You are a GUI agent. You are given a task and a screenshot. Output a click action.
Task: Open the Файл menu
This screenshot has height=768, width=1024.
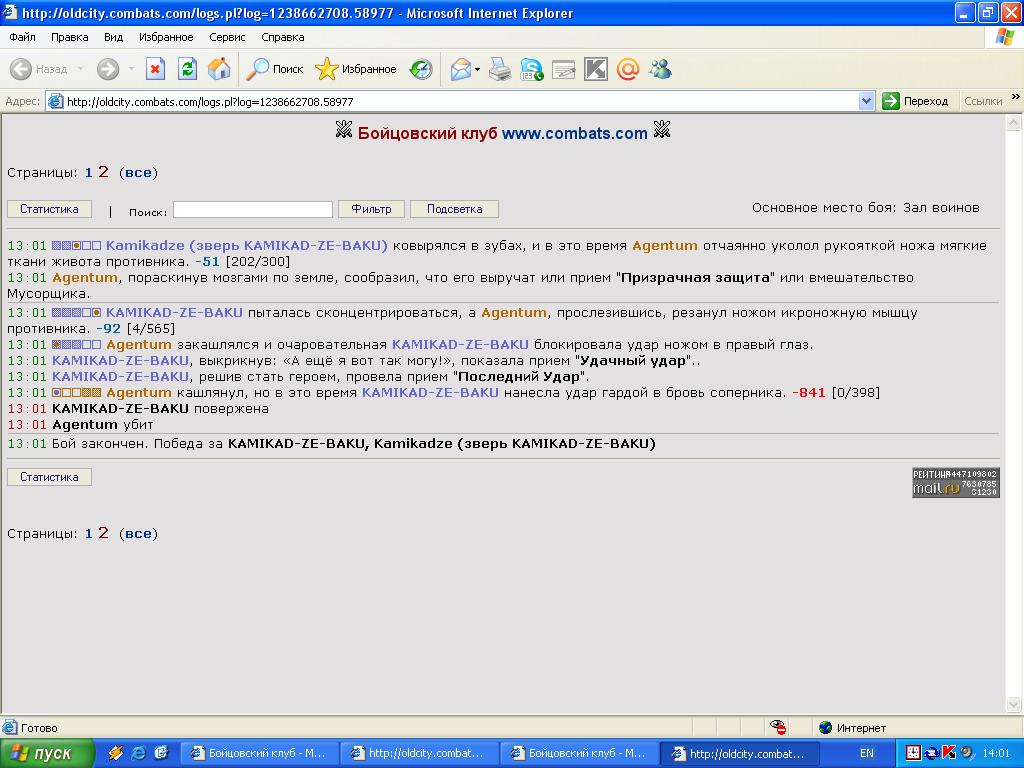(23, 37)
